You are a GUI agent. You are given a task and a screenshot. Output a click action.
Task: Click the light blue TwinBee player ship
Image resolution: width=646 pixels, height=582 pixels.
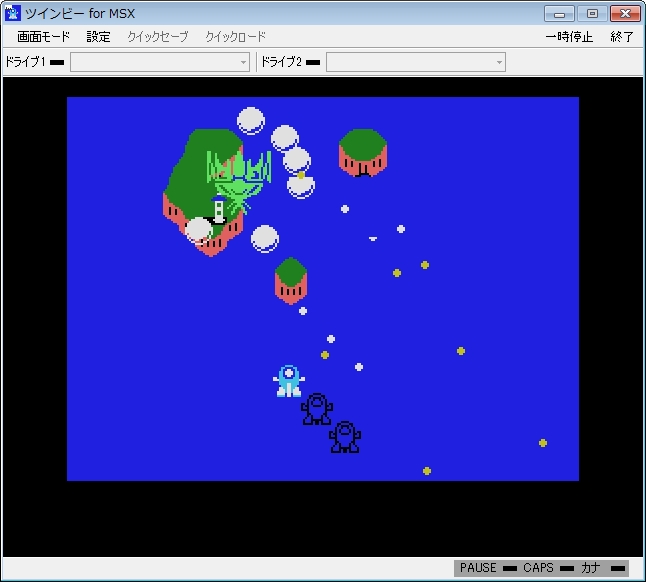289,381
